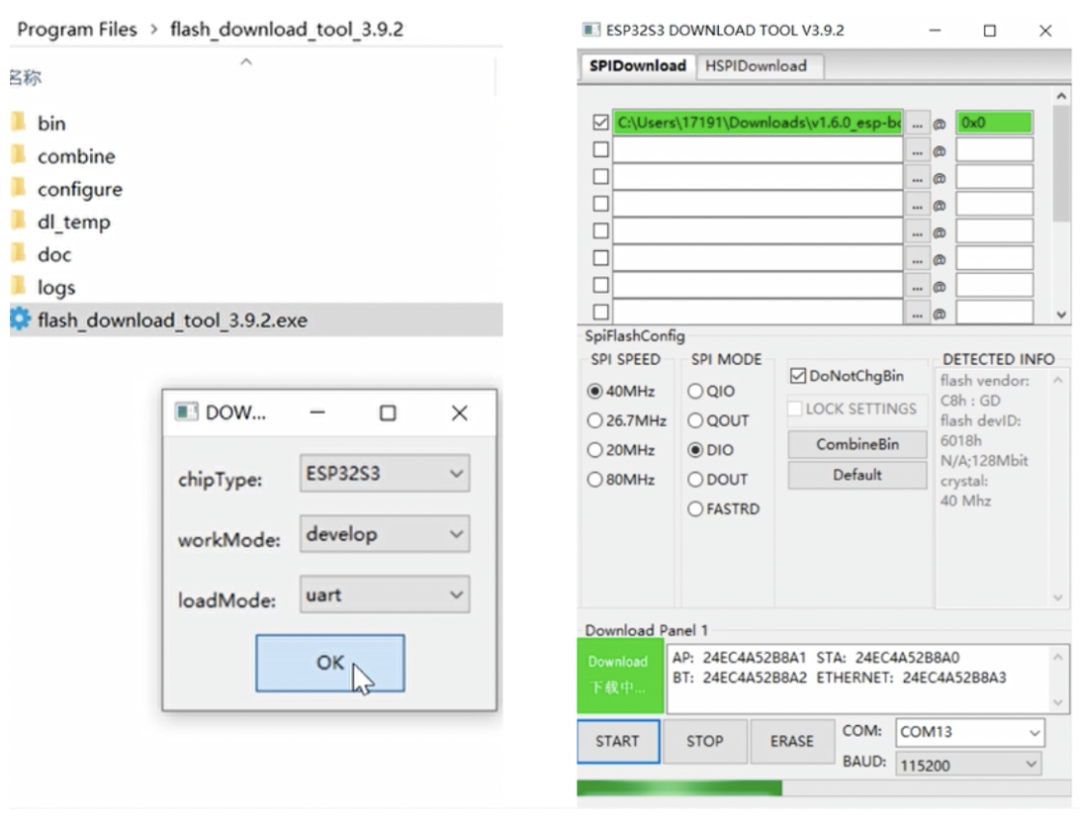The image size is (1080, 821).
Task: Minimize the DOW... dialog window
Action: click(318, 413)
